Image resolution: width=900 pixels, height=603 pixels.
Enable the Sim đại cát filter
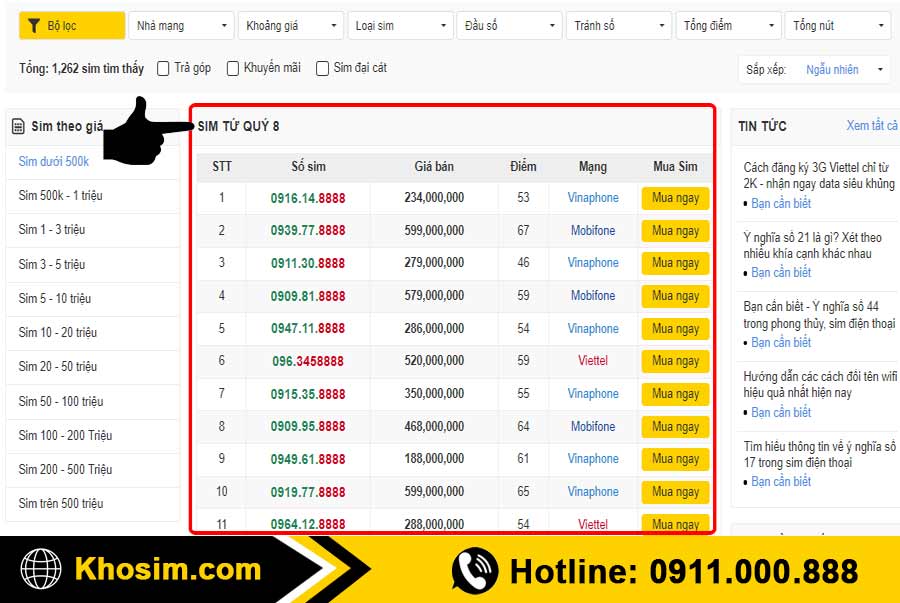click(321, 68)
